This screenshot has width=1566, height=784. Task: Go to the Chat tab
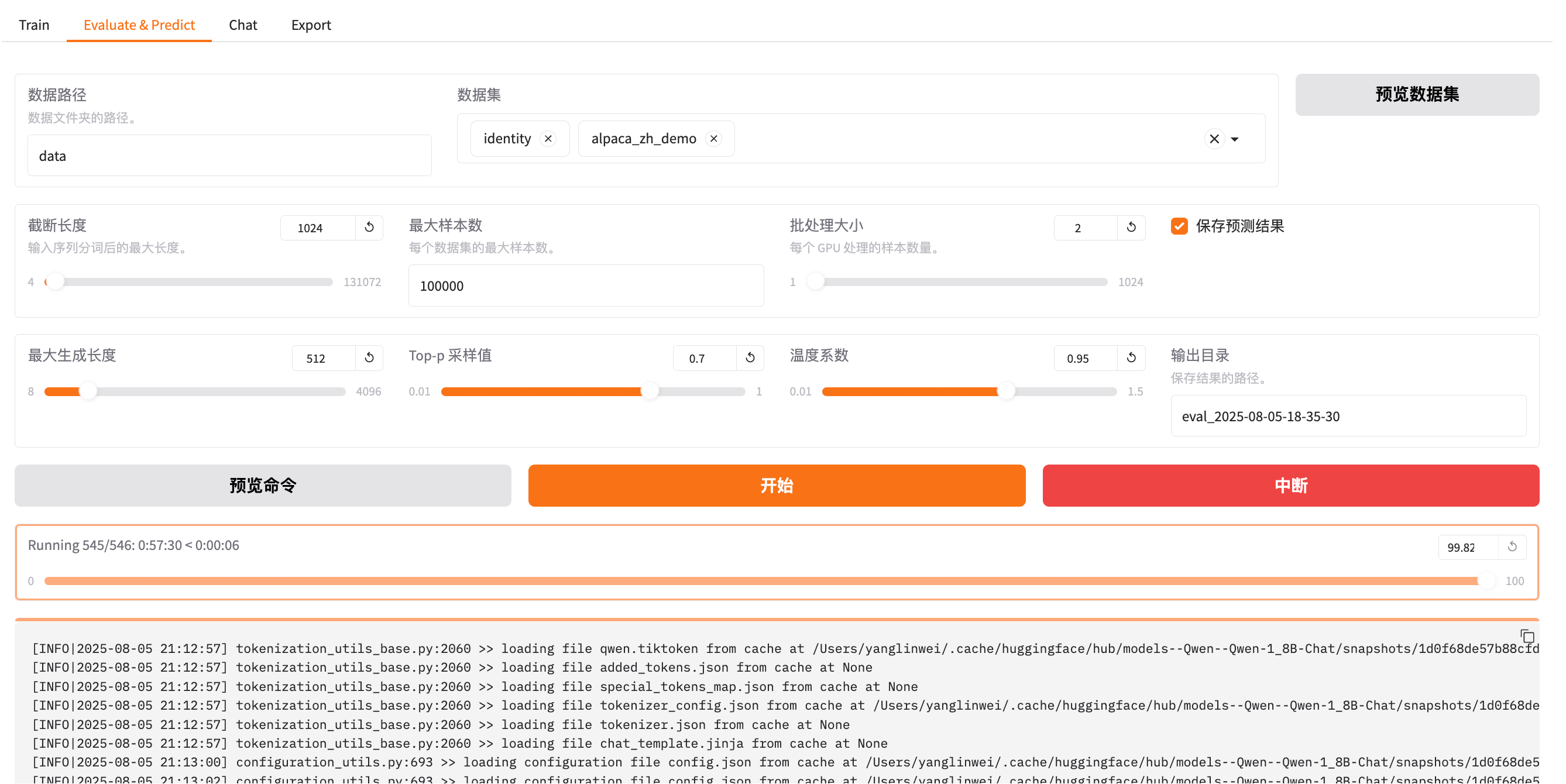[x=242, y=25]
